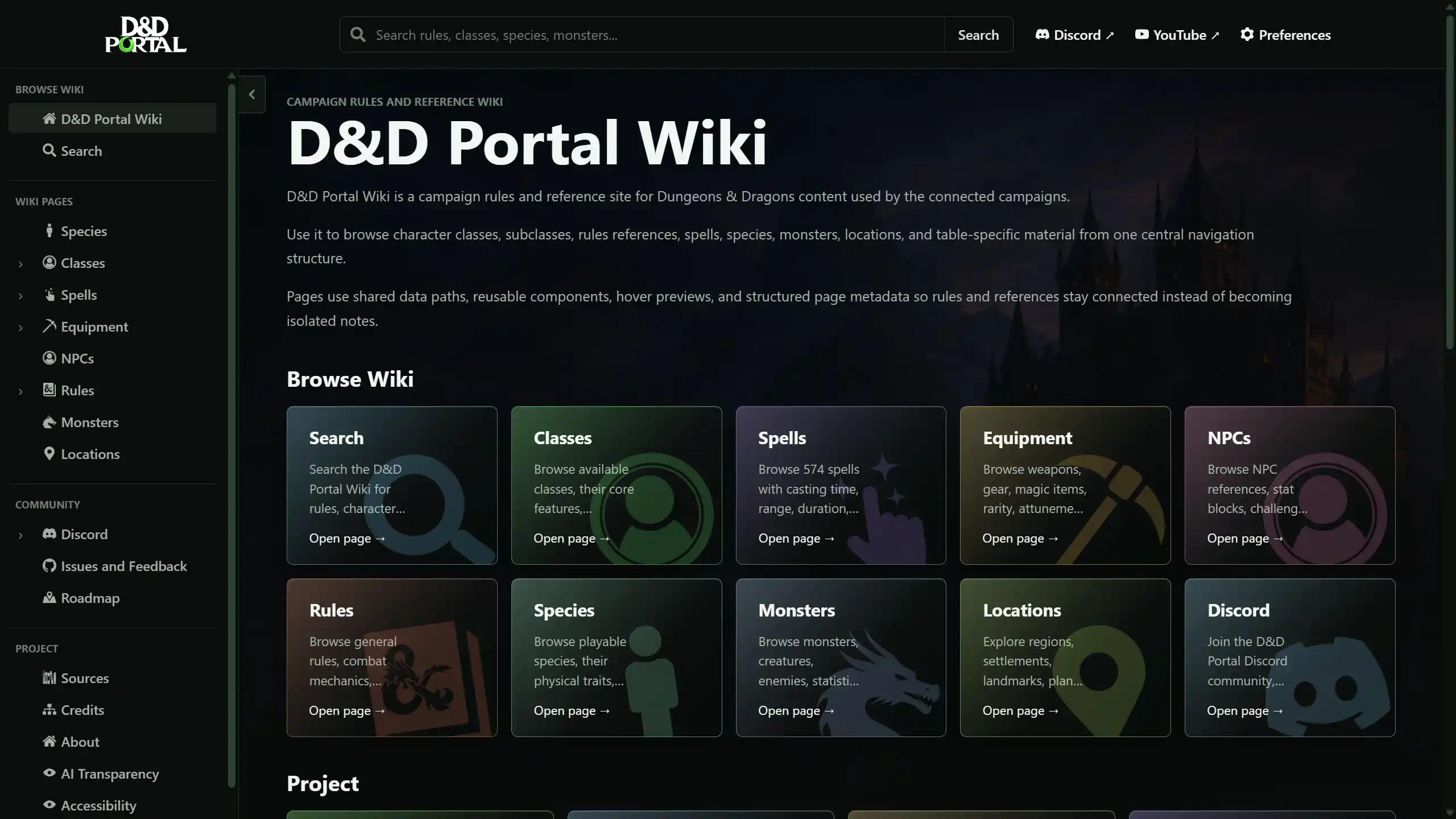Open Preferences gear icon

(x=1247, y=35)
